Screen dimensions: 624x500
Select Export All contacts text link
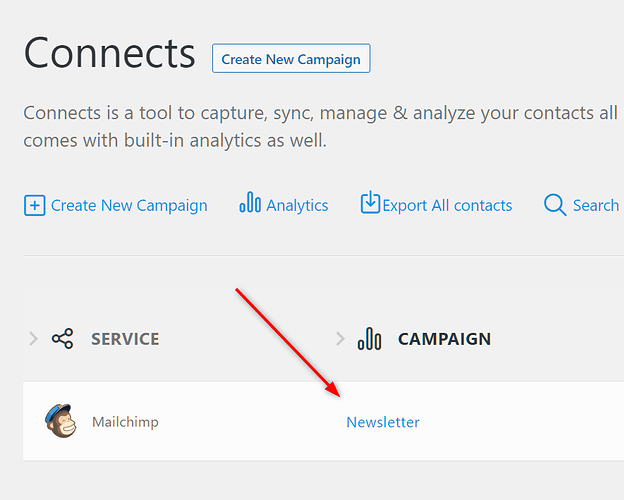point(447,205)
